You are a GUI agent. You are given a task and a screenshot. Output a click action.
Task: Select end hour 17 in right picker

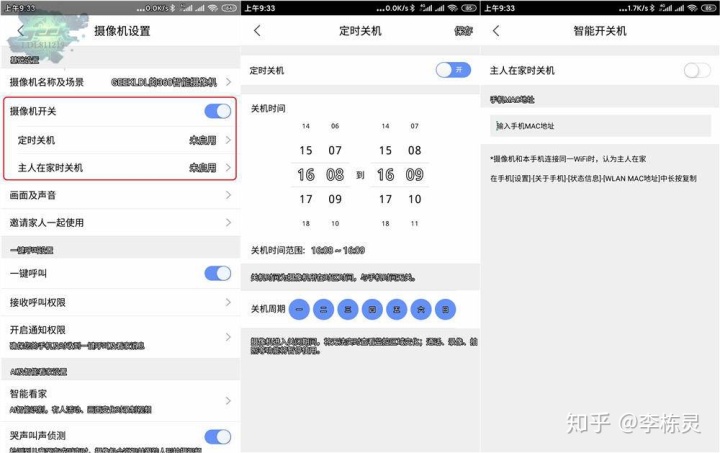385,199
